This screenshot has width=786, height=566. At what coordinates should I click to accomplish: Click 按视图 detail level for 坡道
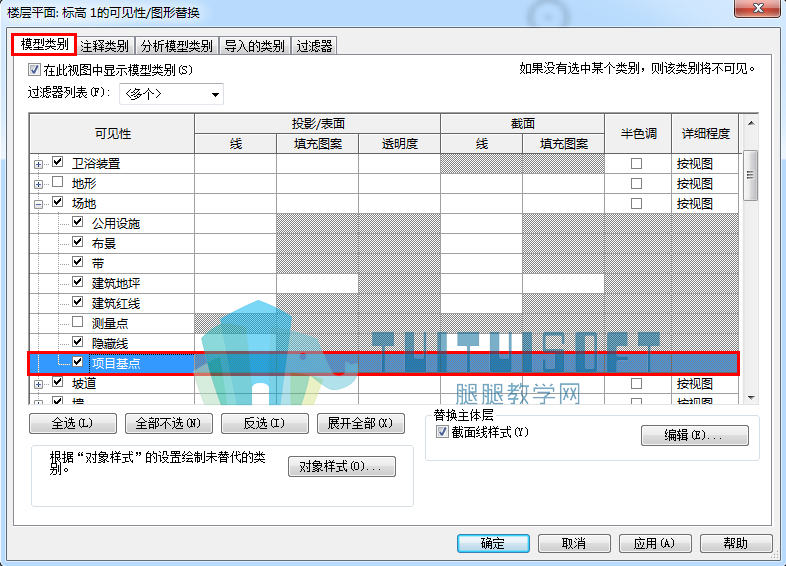pos(705,384)
